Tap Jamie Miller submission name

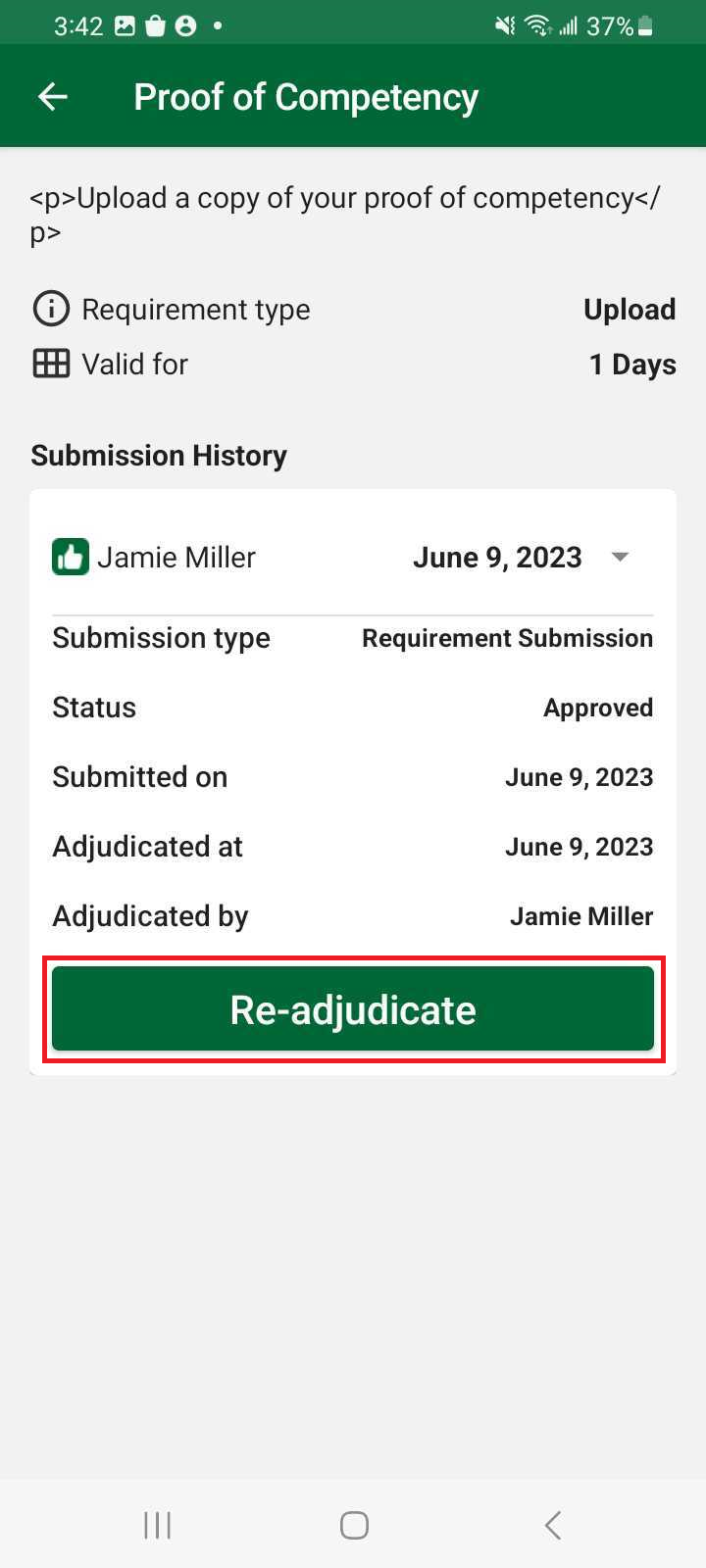176,557
